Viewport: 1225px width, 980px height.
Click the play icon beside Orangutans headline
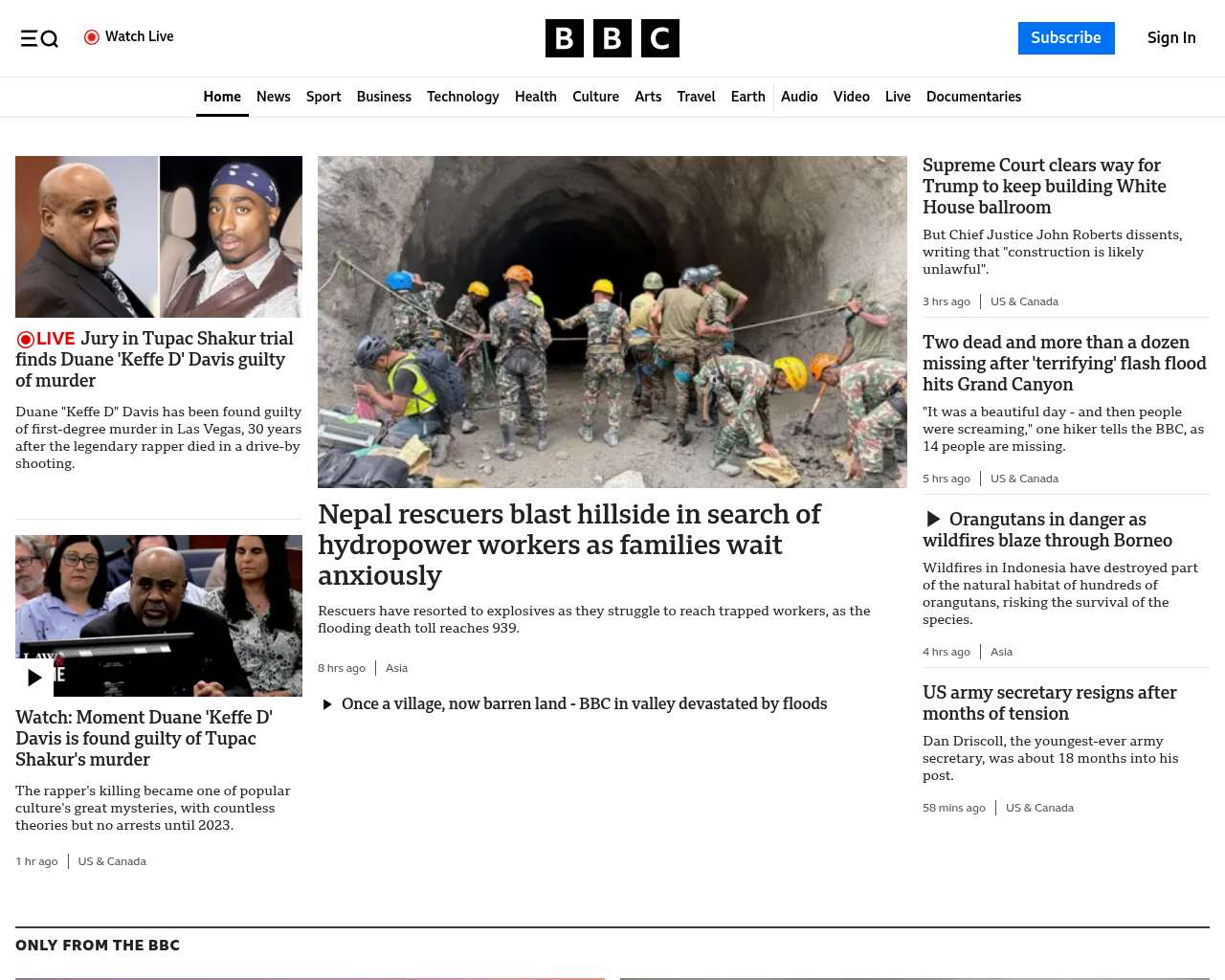933,520
